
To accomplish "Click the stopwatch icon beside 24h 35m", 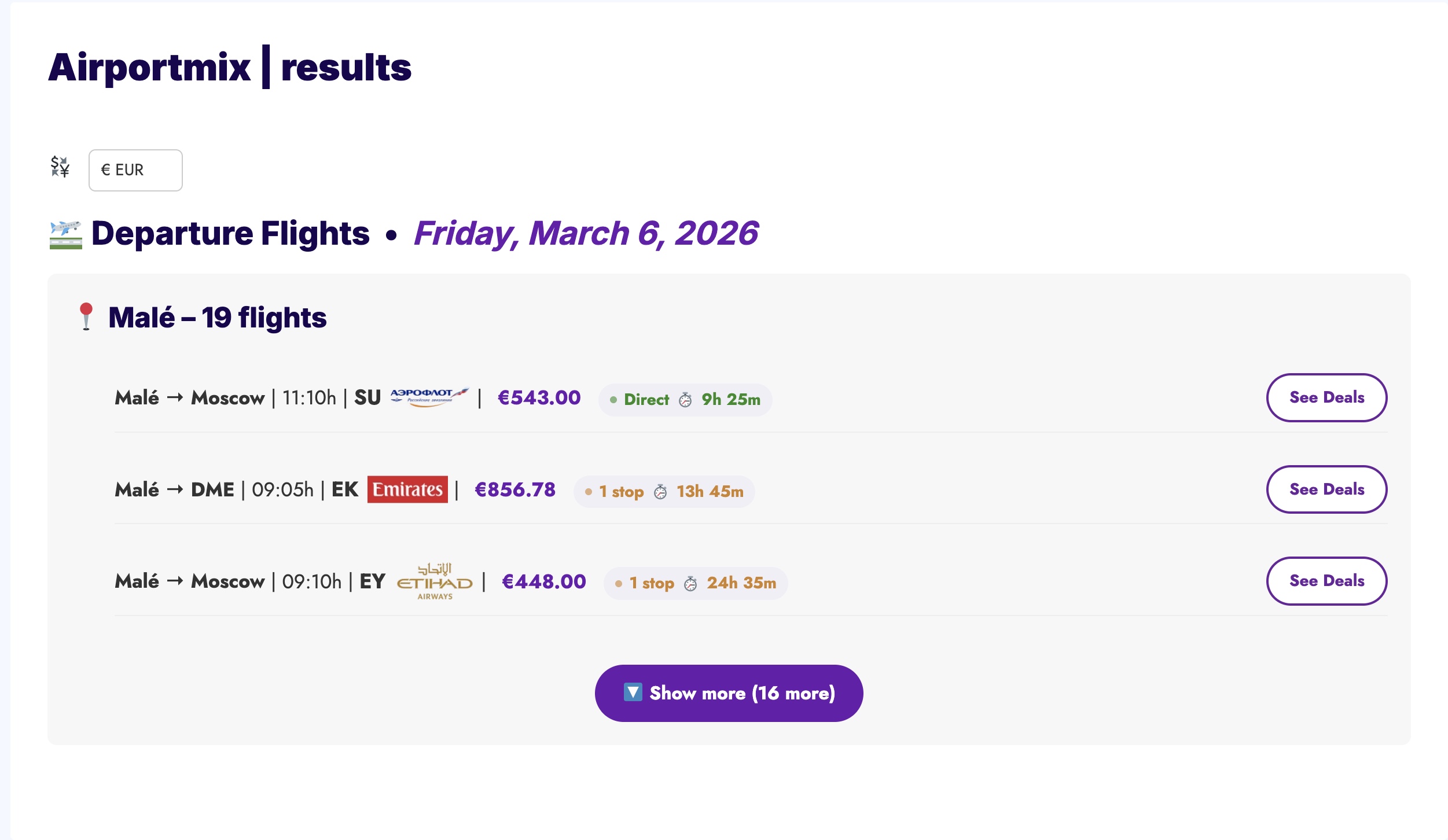I will (x=690, y=584).
